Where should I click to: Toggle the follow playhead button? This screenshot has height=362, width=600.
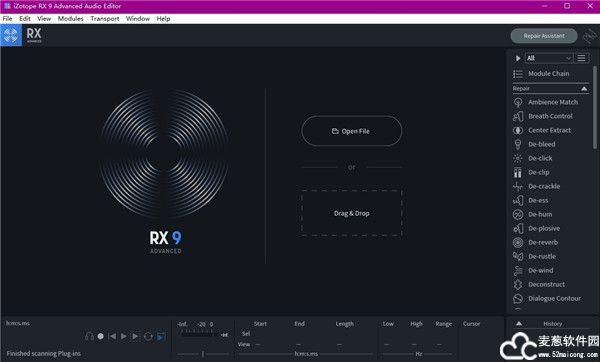pyautogui.click(x=161, y=336)
